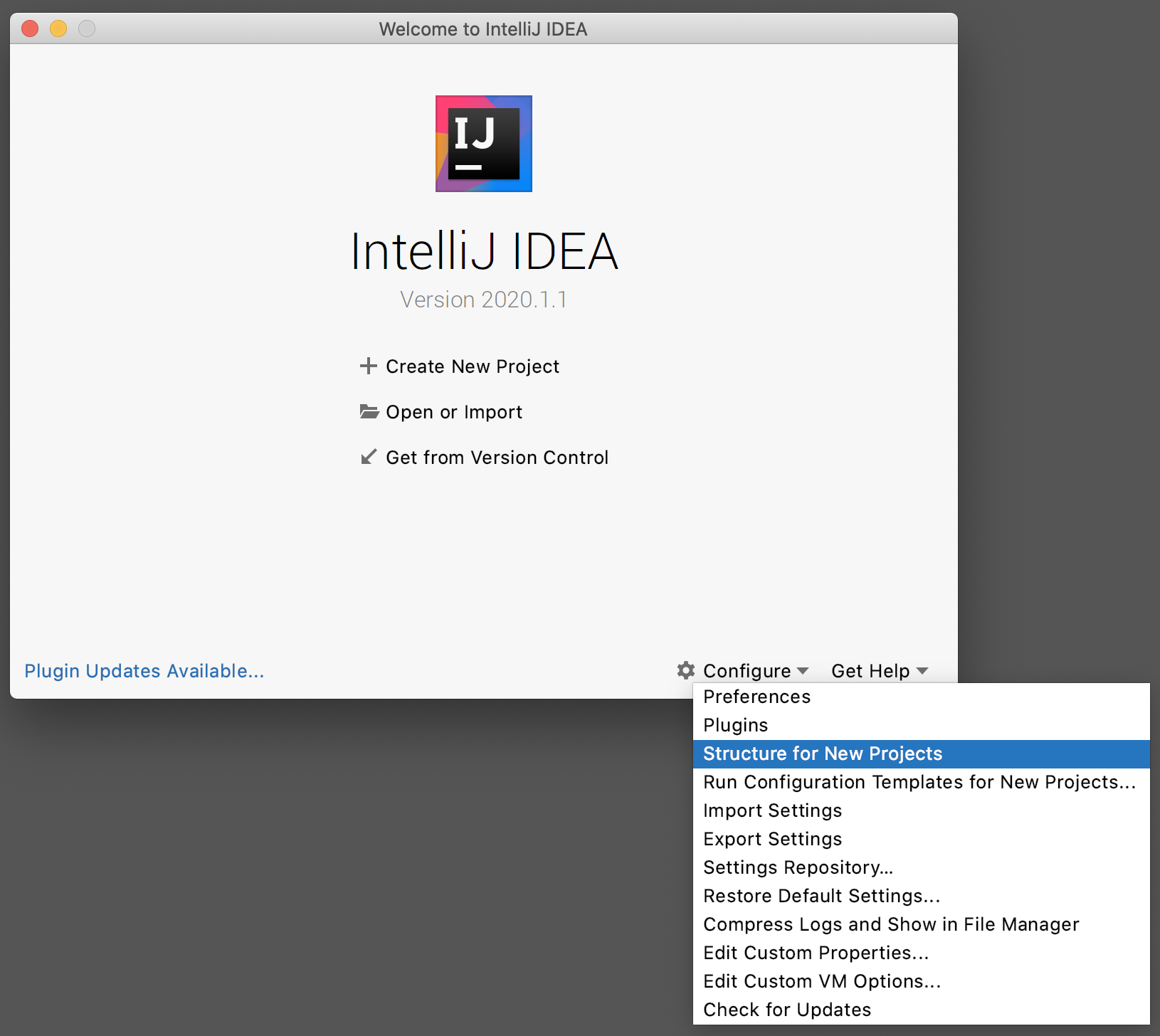1160x1036 pixels.
Task: Click the arrow icon for Get from Version Control
Action: click(368, 457)
